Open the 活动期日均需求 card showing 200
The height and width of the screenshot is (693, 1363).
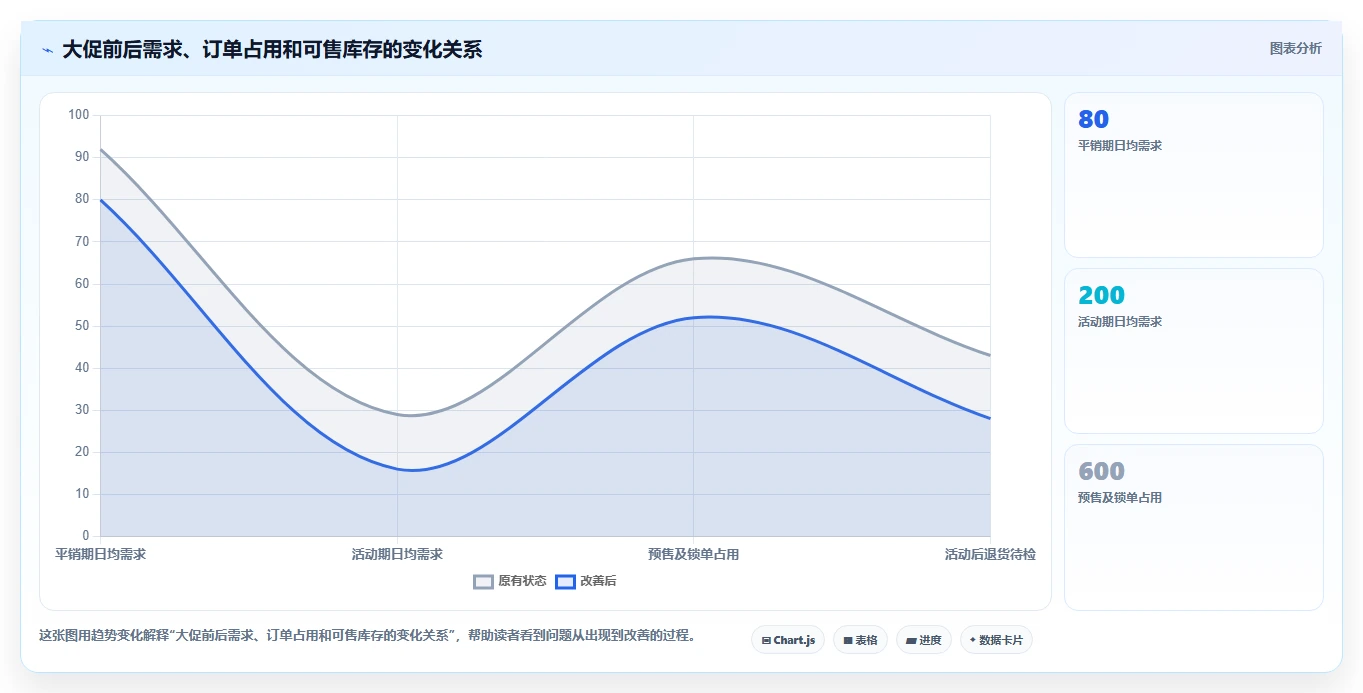point(1194,351)
